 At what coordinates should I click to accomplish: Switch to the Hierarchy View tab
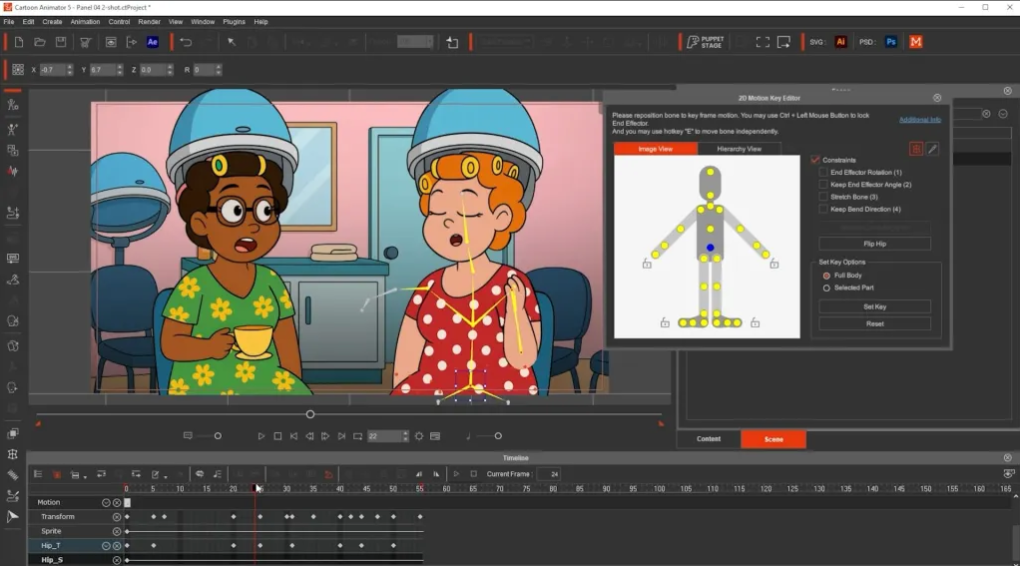(x=739, y=149)
